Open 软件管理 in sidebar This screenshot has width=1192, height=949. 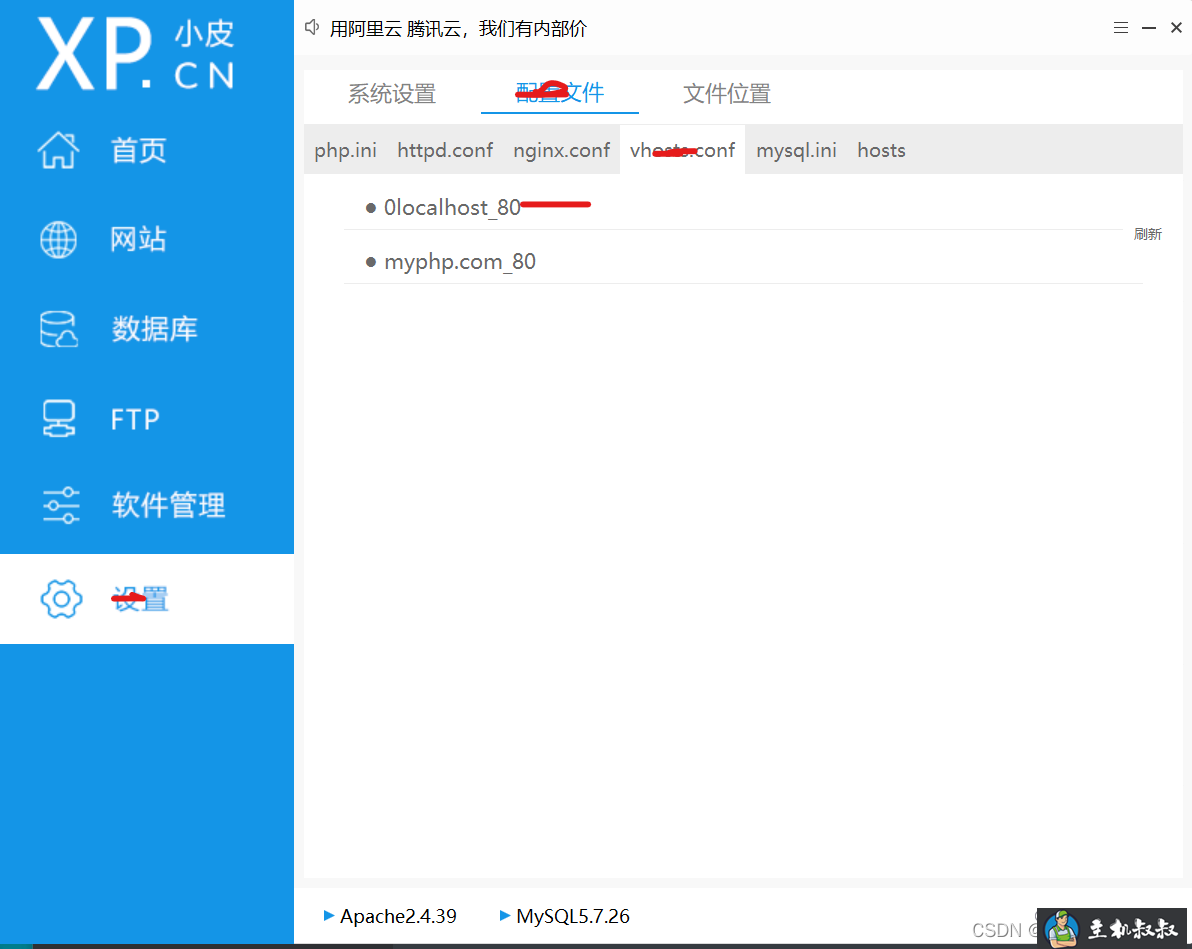point(169,505)
